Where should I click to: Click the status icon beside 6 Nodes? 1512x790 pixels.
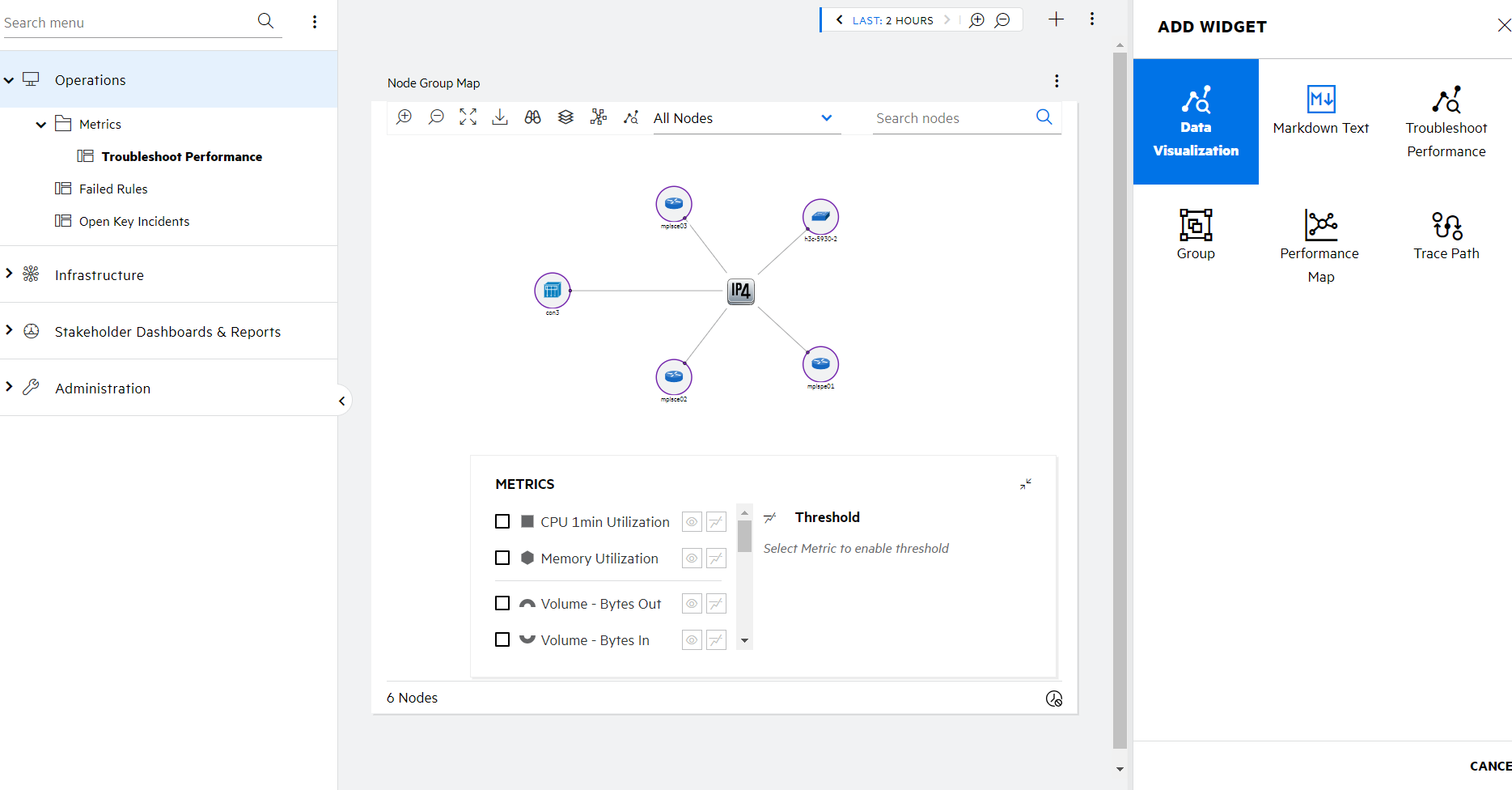(x=1054, y=699)
